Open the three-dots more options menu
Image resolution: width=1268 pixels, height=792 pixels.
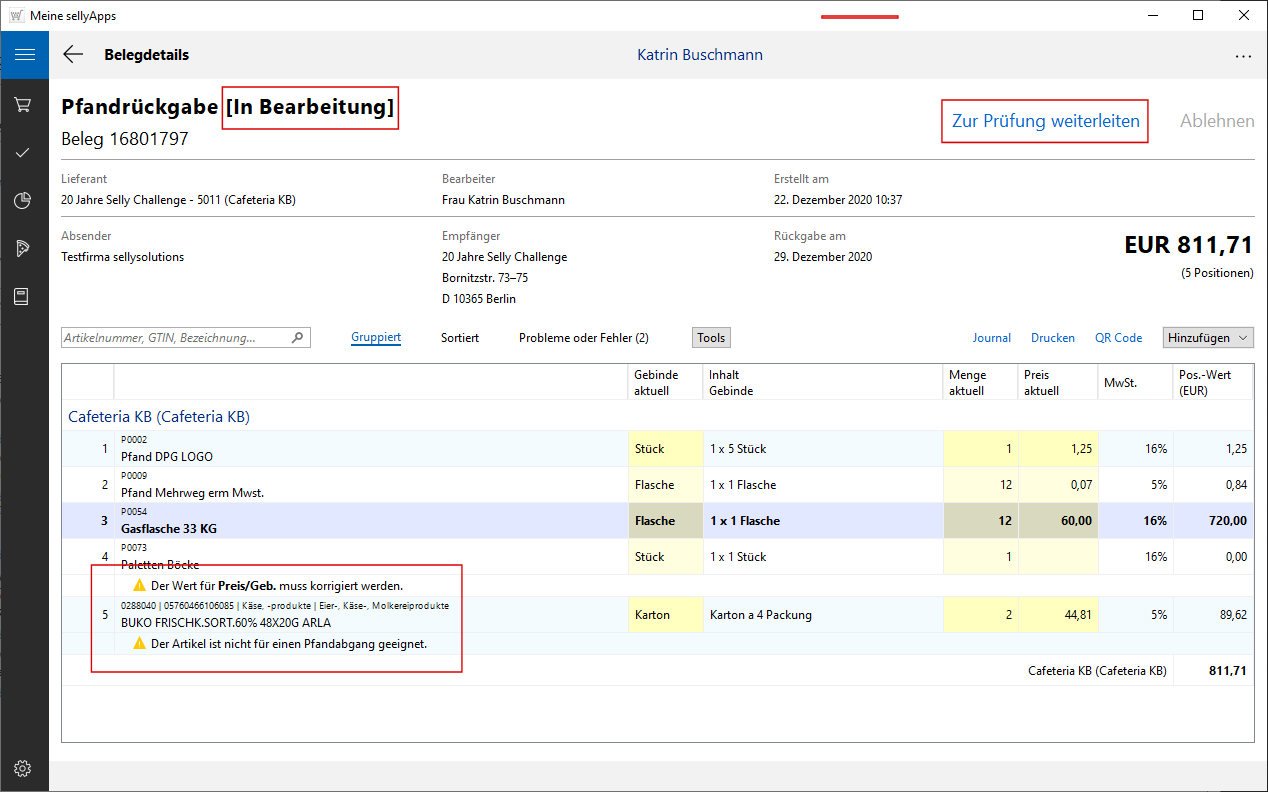click(x=1243, y=56)
